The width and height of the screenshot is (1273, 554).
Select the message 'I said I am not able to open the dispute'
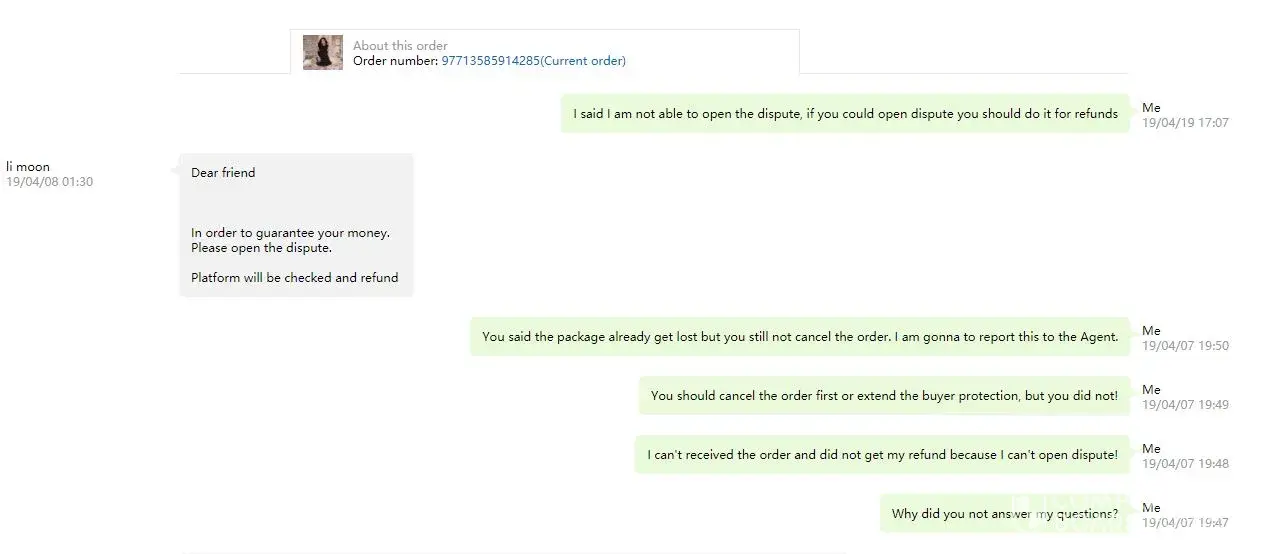point(845,114)
